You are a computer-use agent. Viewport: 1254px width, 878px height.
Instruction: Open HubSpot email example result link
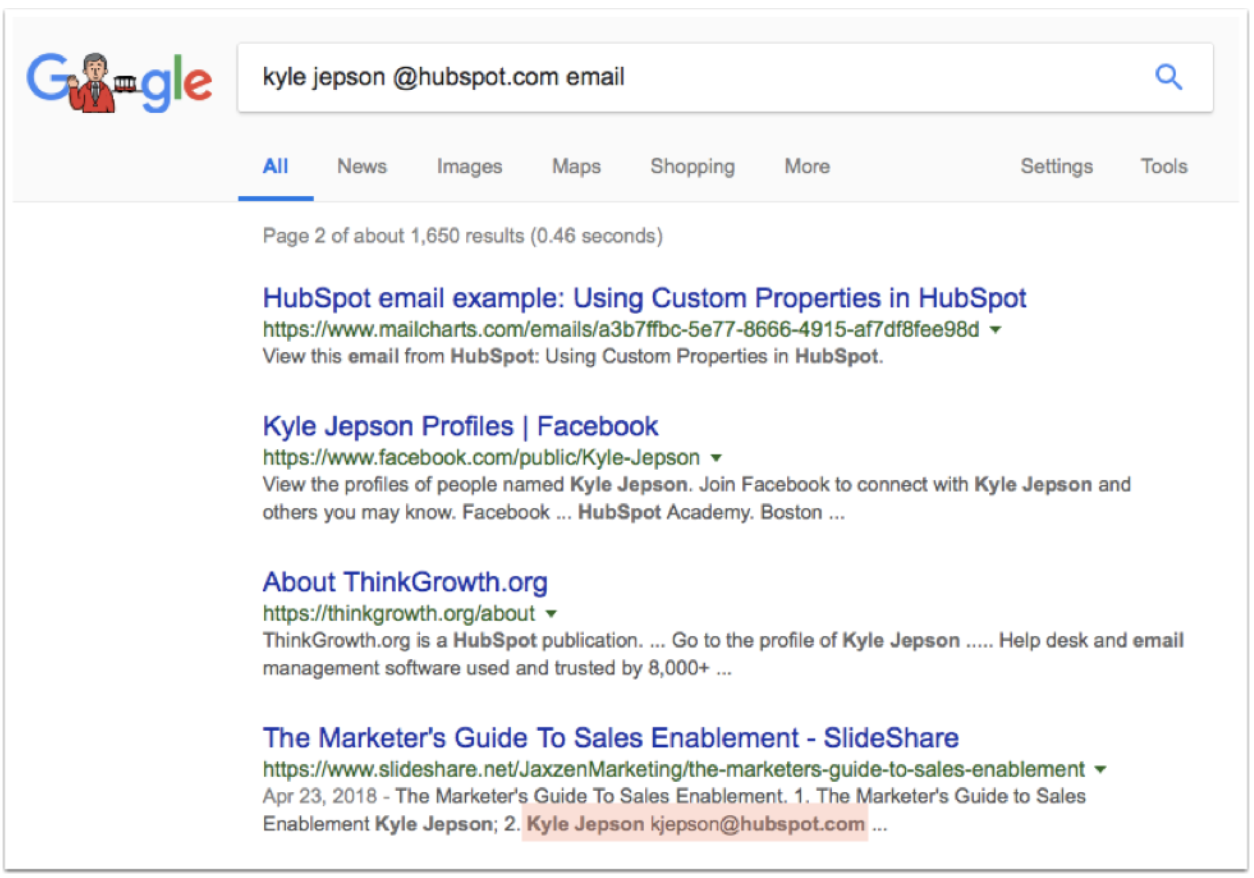click(645, 298)
